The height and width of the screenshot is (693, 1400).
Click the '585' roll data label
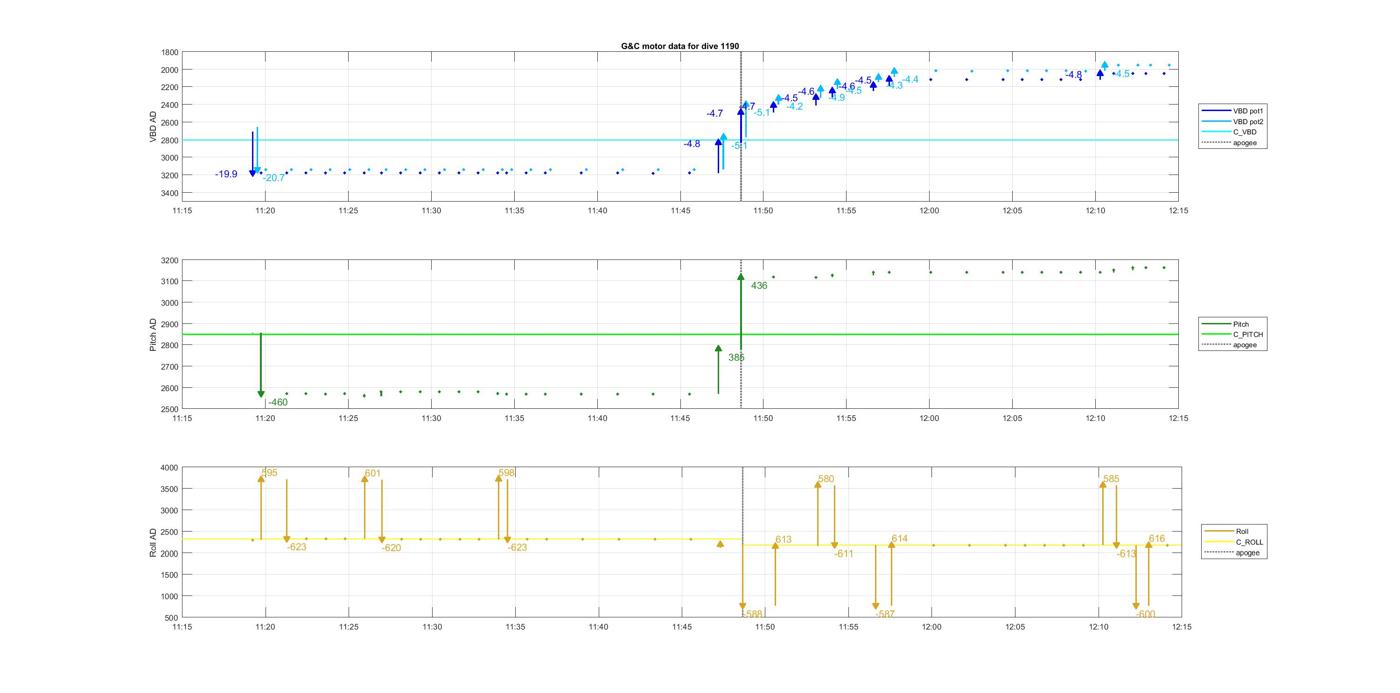pos(1111,479)
